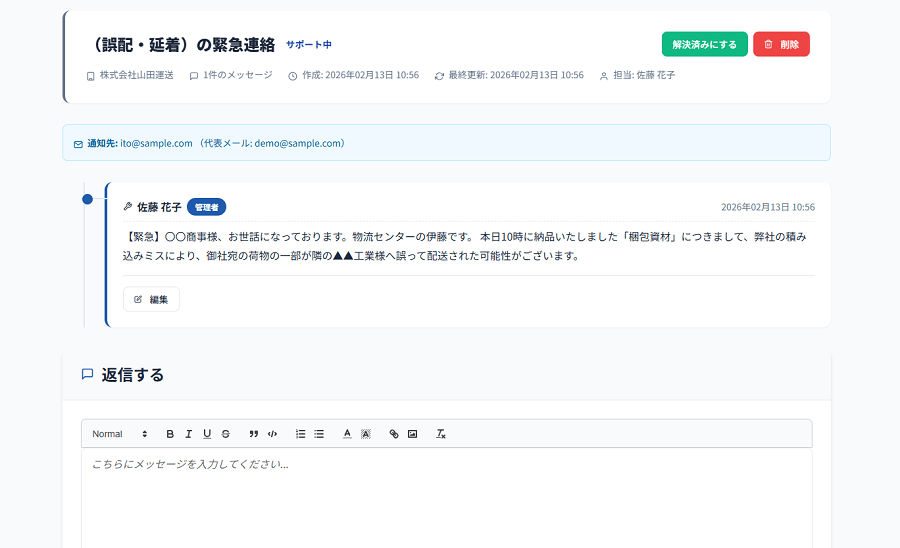Apply italic formatting in the editor toolbar

coord(188,434)
